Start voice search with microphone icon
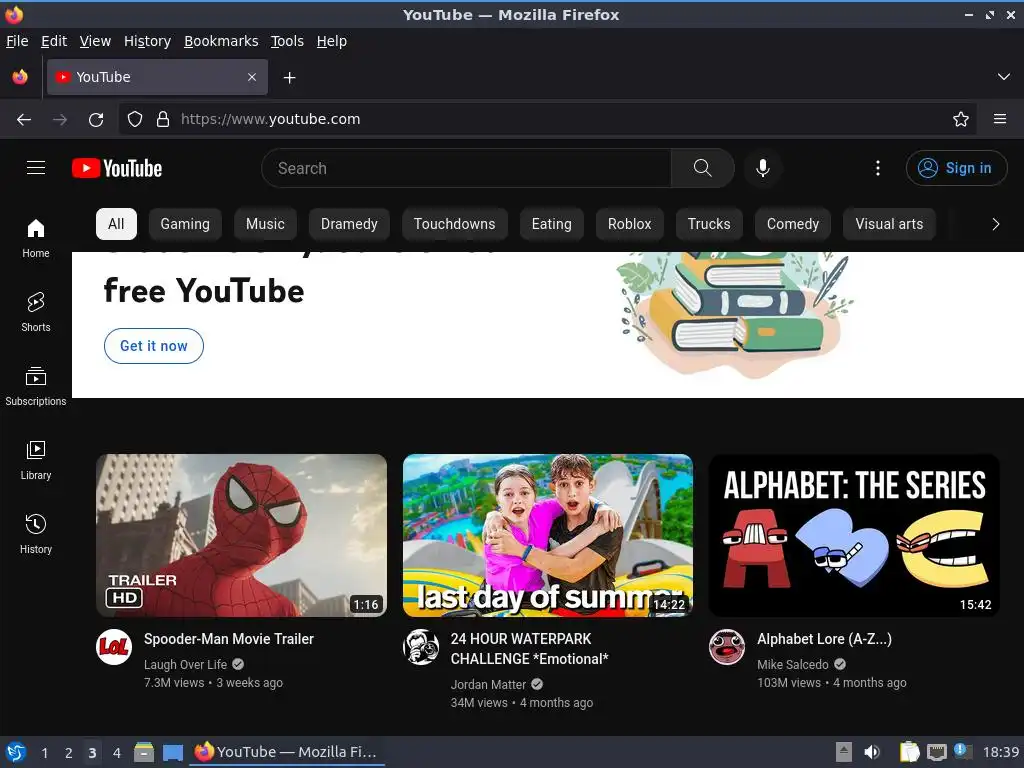Image resolution: width=1024 pixels, height=768 pixels. 762,168
